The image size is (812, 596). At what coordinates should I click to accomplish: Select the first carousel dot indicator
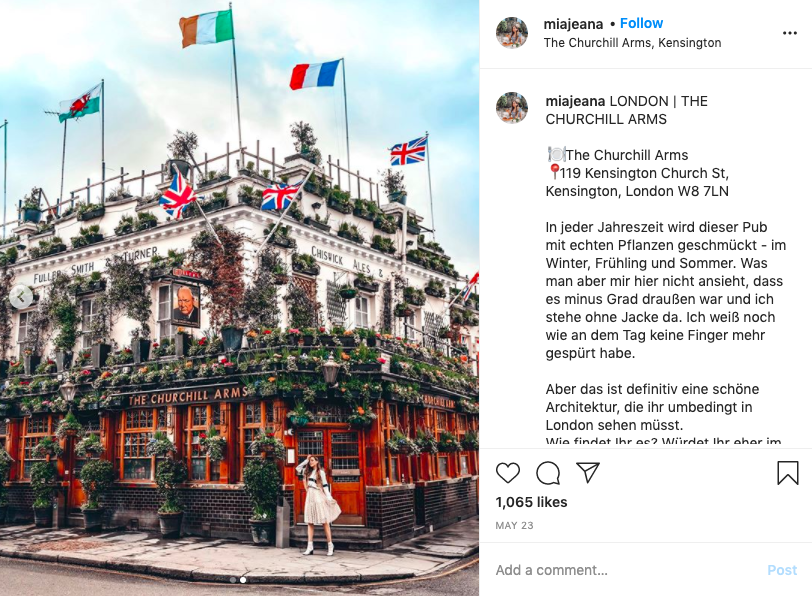pyautogui.click(x=233, y=580)
